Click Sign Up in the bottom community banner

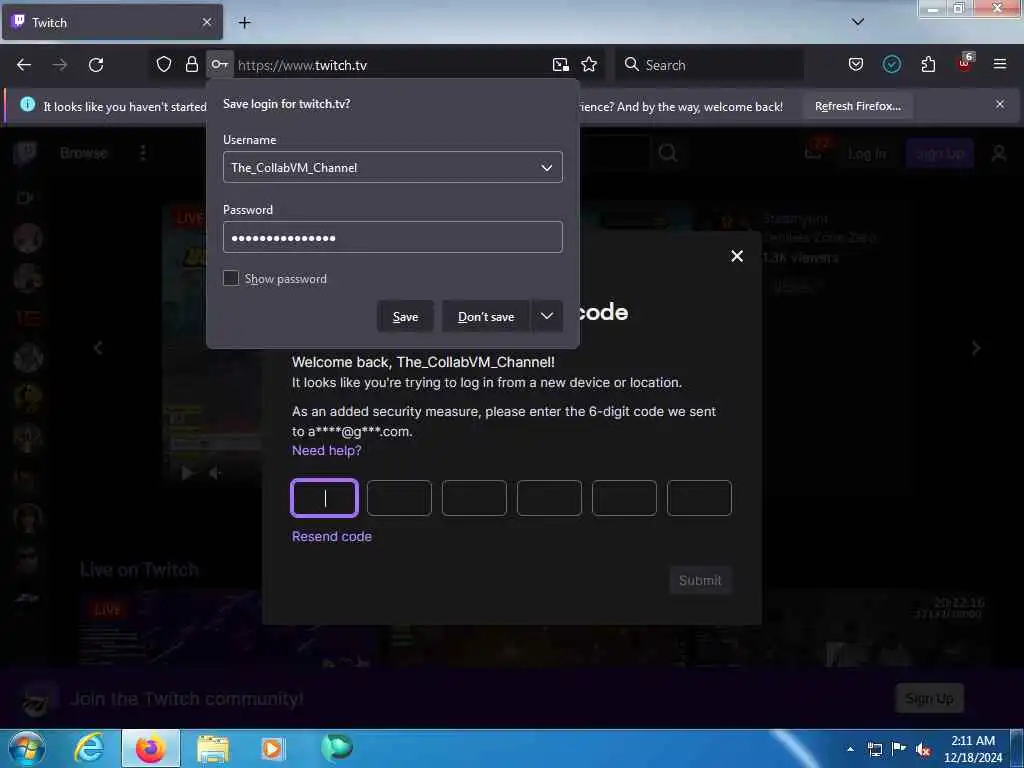pos(929,699)
